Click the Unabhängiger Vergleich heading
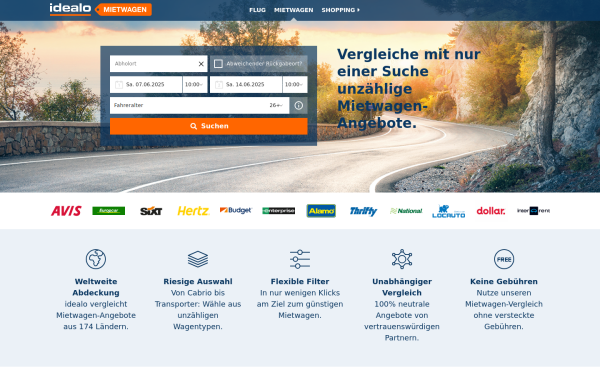600x375 pixels. (402, 287)
